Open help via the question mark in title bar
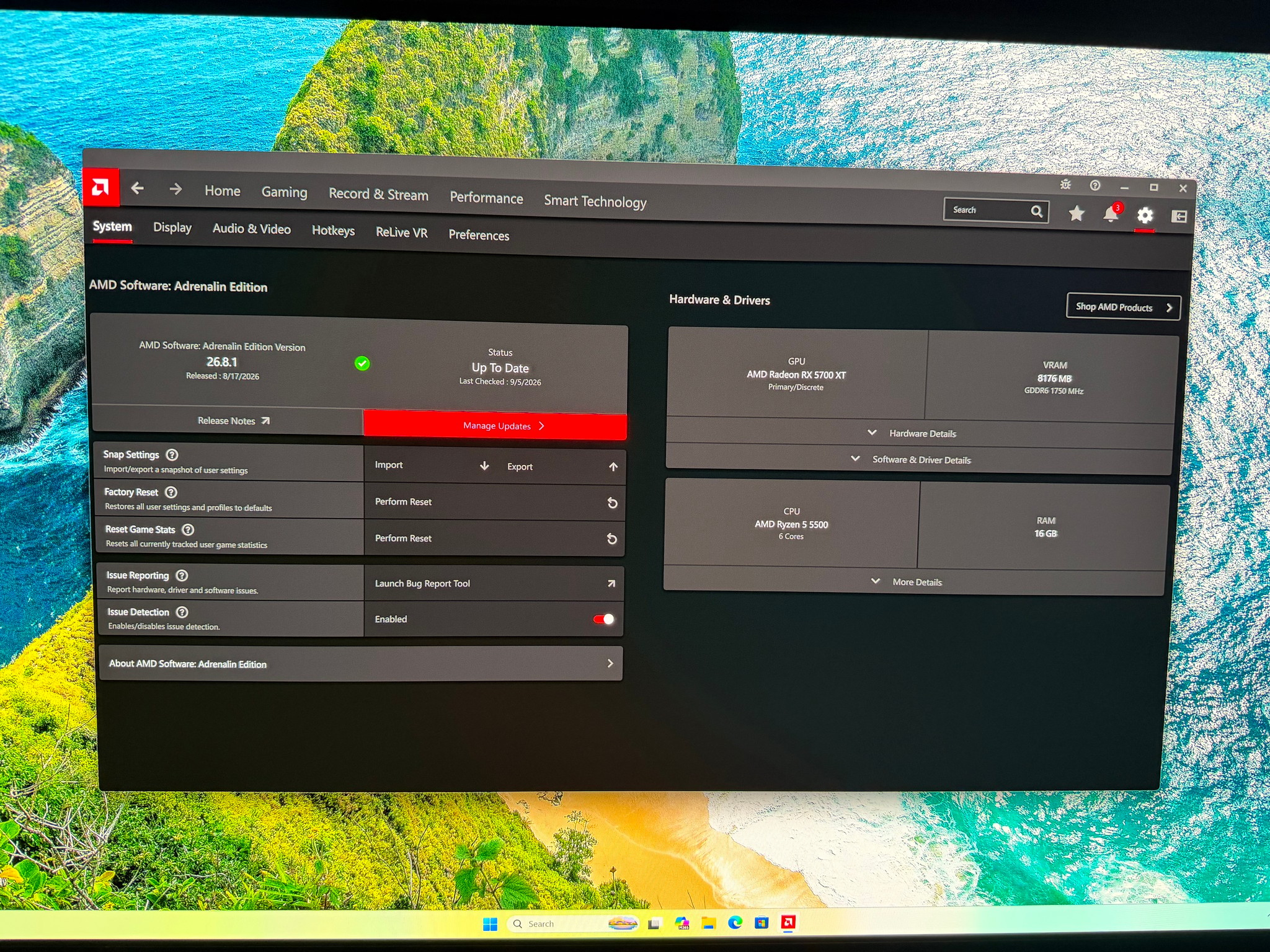Viewport: 1270px width, 952px height. (1095, 185)
